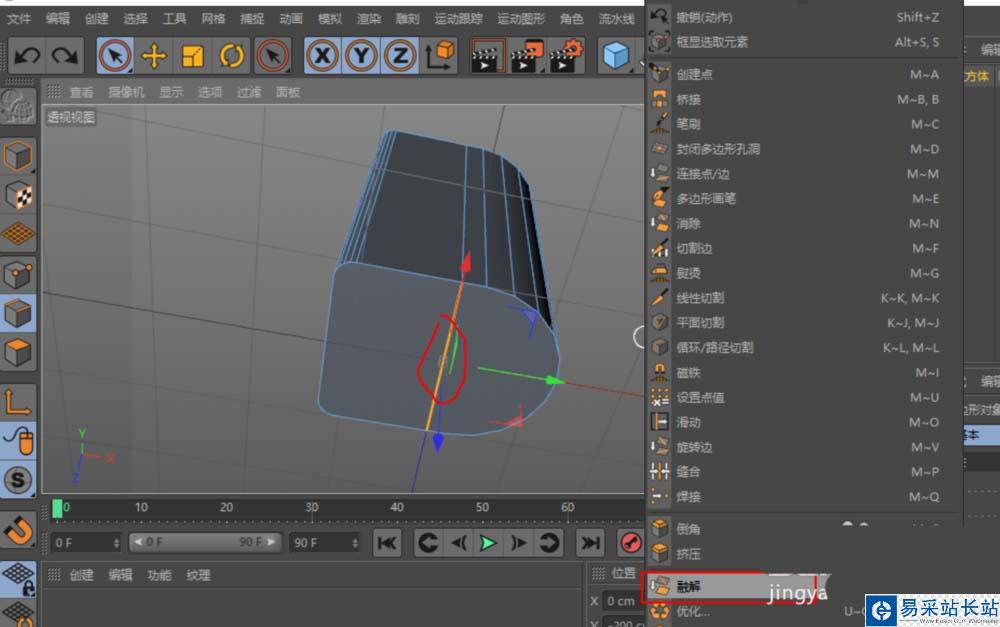The width and height of the screenshot is (1000, 627).
Task: Open material manager 纹理 menu
Action: click(198, 575)
